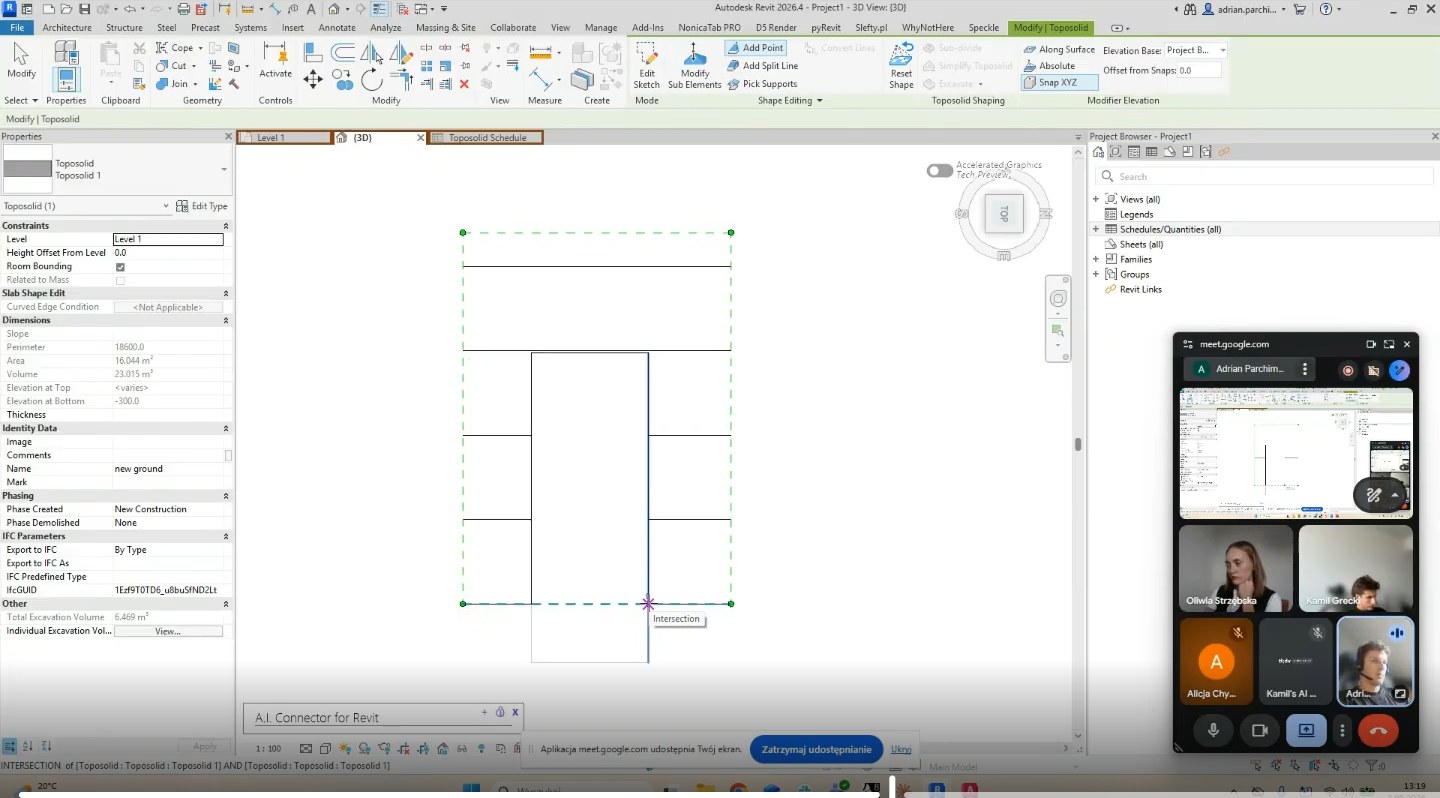The width and height of the screenshot is (1440, 798).
Task: Select the Add Point tool
Action: 756,48
